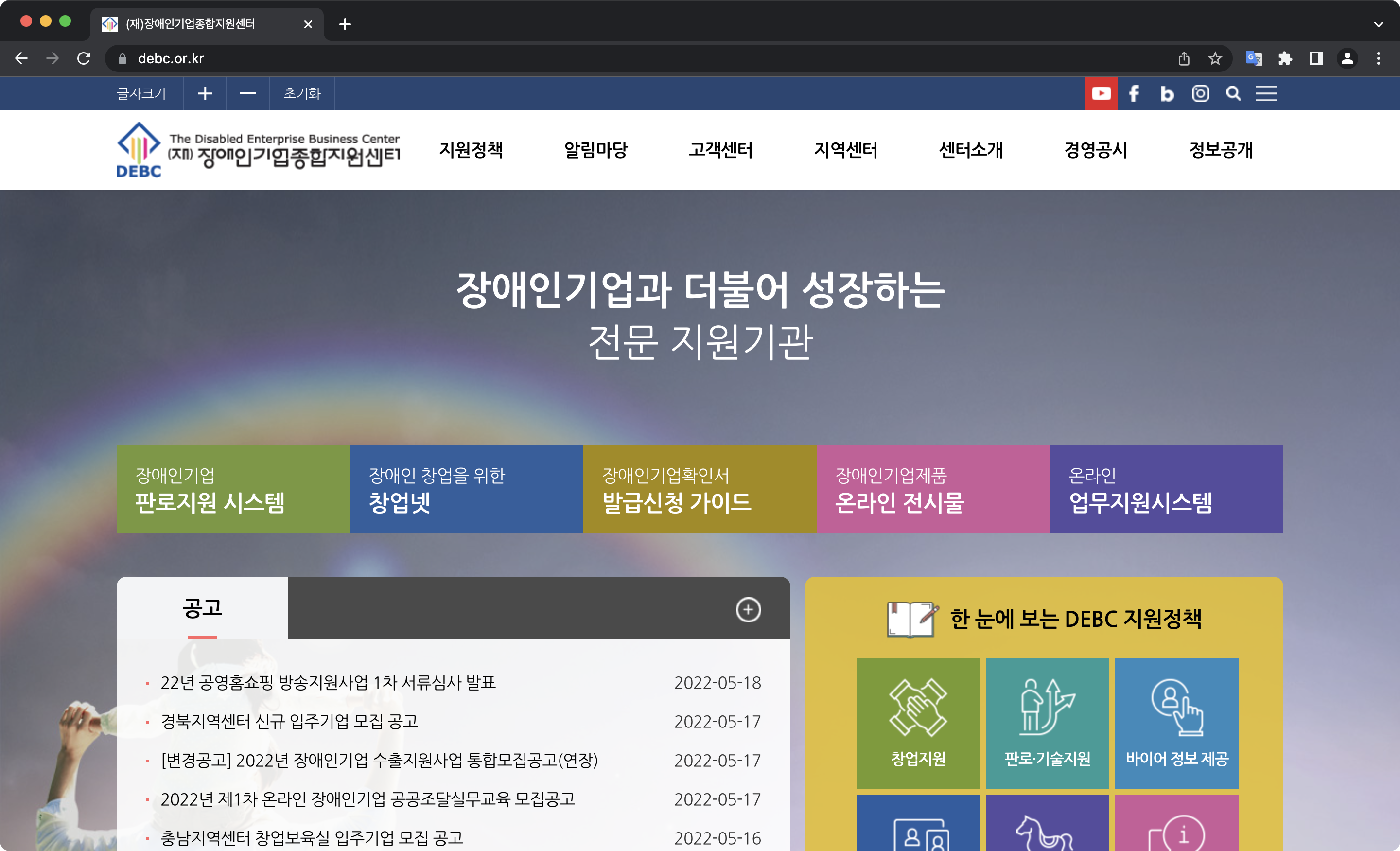This screenshot has height=851, width=1400.
Task: Reset font size with the 초기화 button
Action: [302, 93]
